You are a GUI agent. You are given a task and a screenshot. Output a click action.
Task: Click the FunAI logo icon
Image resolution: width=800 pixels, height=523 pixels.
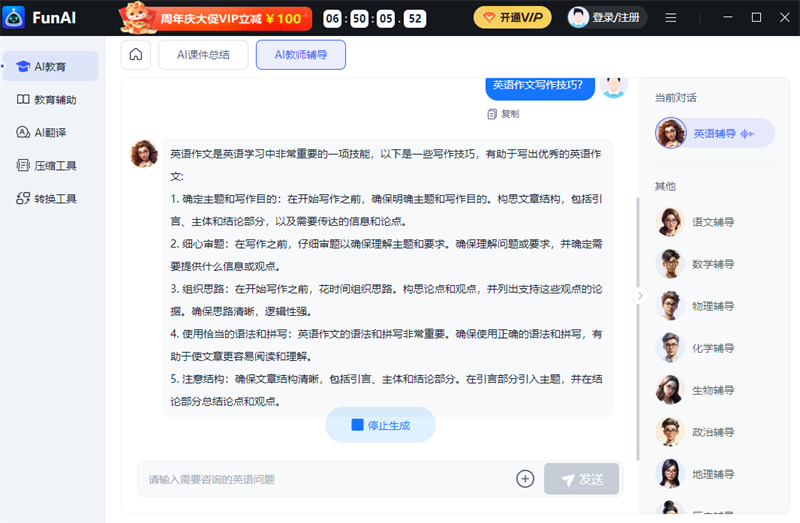[x=14, y=17]
